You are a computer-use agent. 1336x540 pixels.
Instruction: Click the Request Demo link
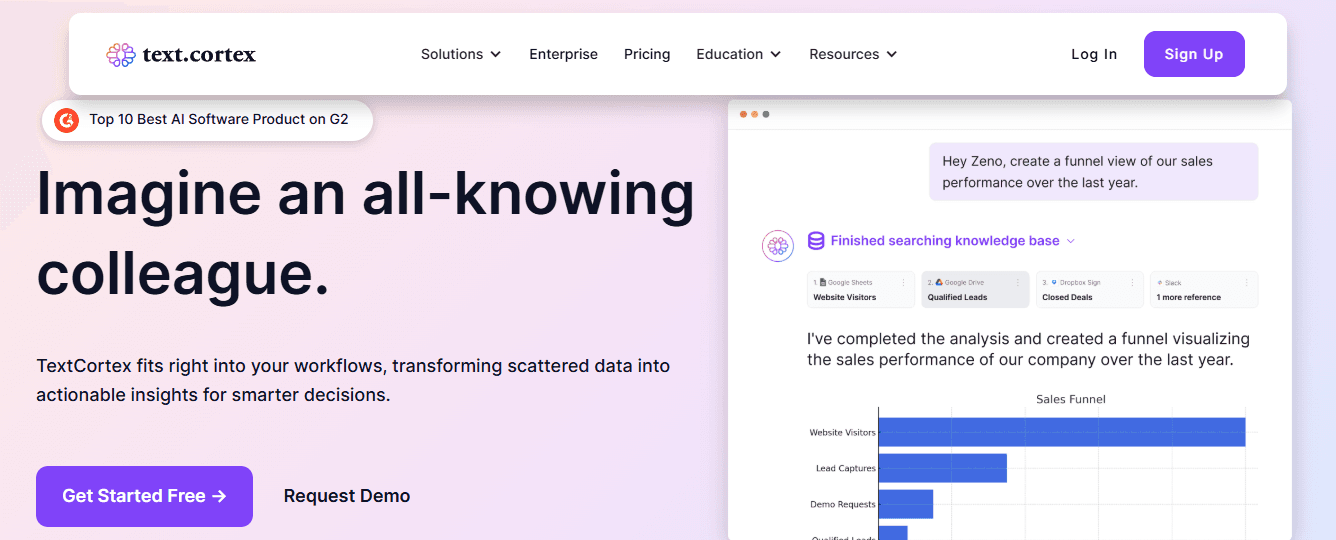coord(347,496)
